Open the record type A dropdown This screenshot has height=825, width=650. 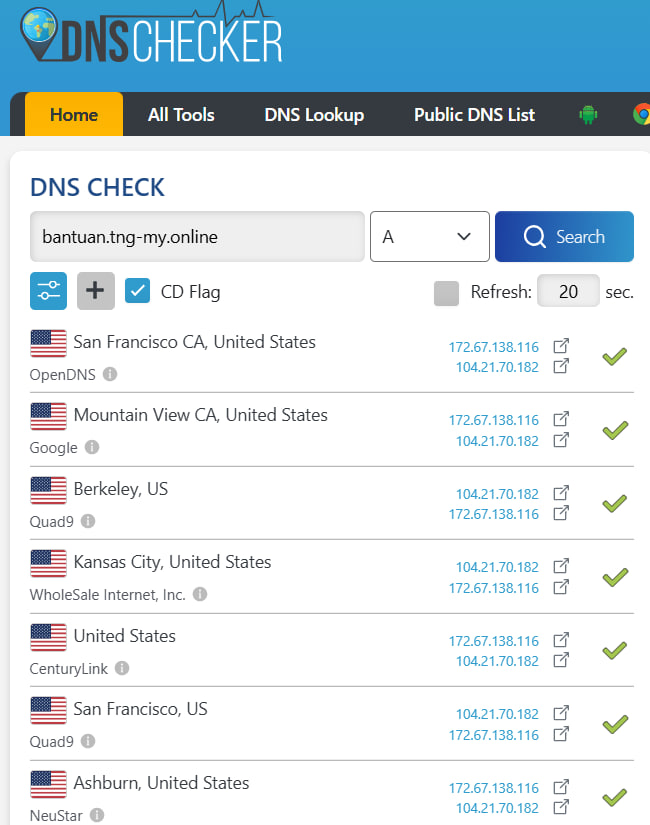pos(429,236)
